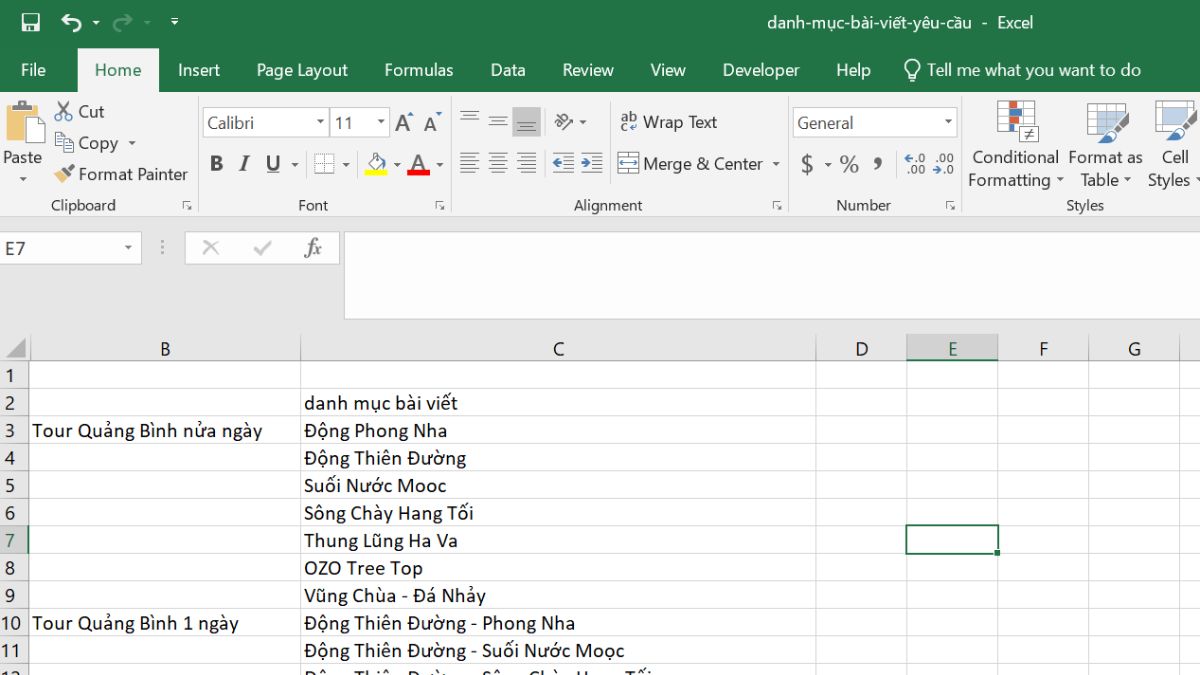Open the Calibri font name dropdown

click(x=320, y=123)
